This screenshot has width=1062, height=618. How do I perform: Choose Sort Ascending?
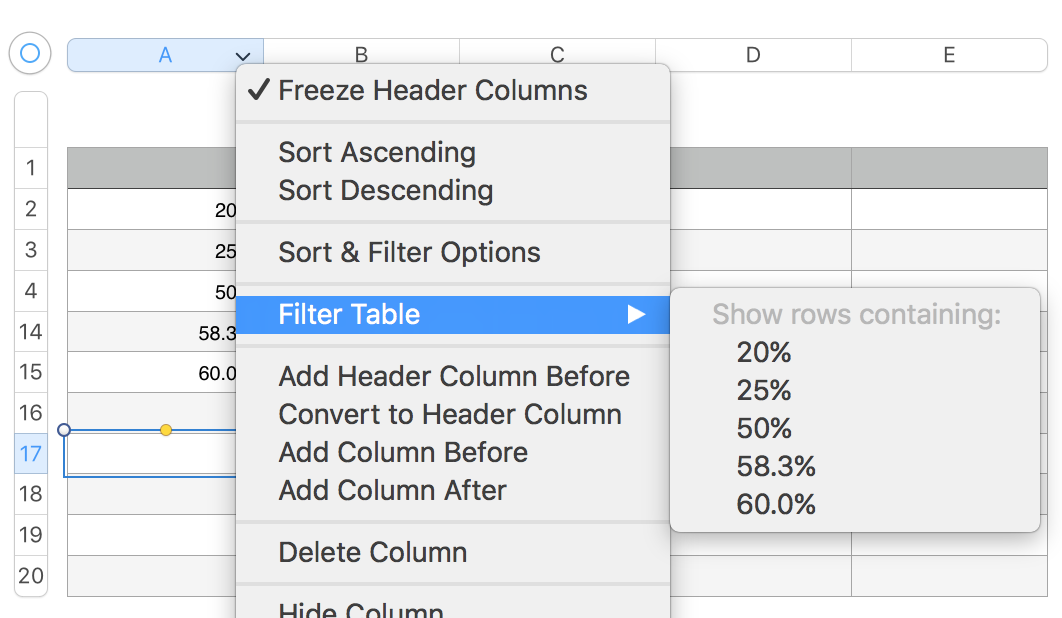click(377, 153)
